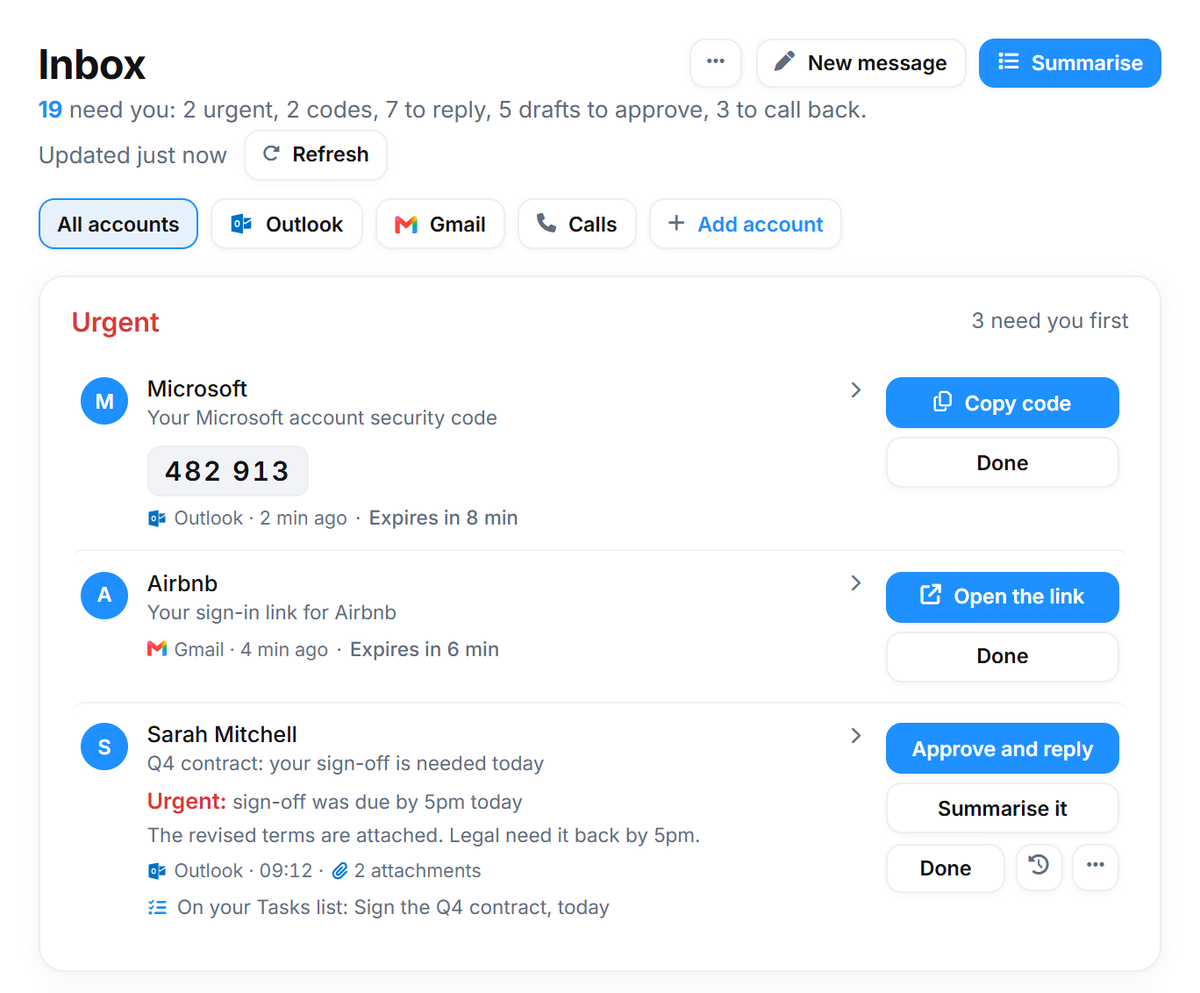Screen dimensions: 1200x993
Task: Click the security code 482 913
Action: 228,471
